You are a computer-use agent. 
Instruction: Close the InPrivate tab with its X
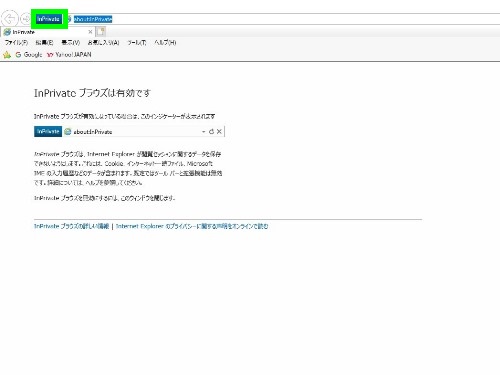pyautogui.click(x=90, y=32)
